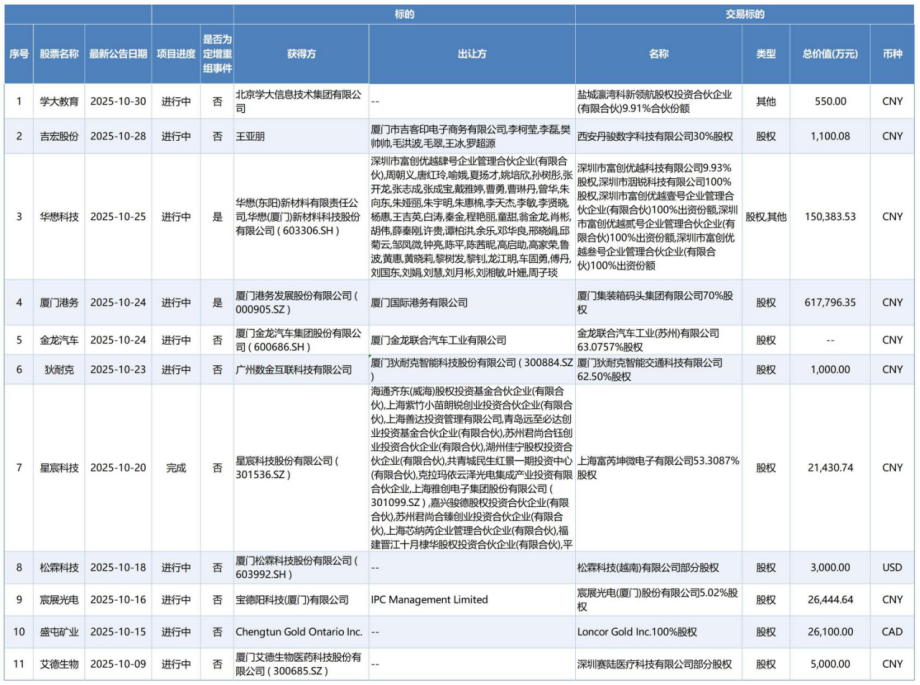The image size is (920, 685).
Task: Select the stock name 金龙汽车
Action: click(x=59, y=340)
